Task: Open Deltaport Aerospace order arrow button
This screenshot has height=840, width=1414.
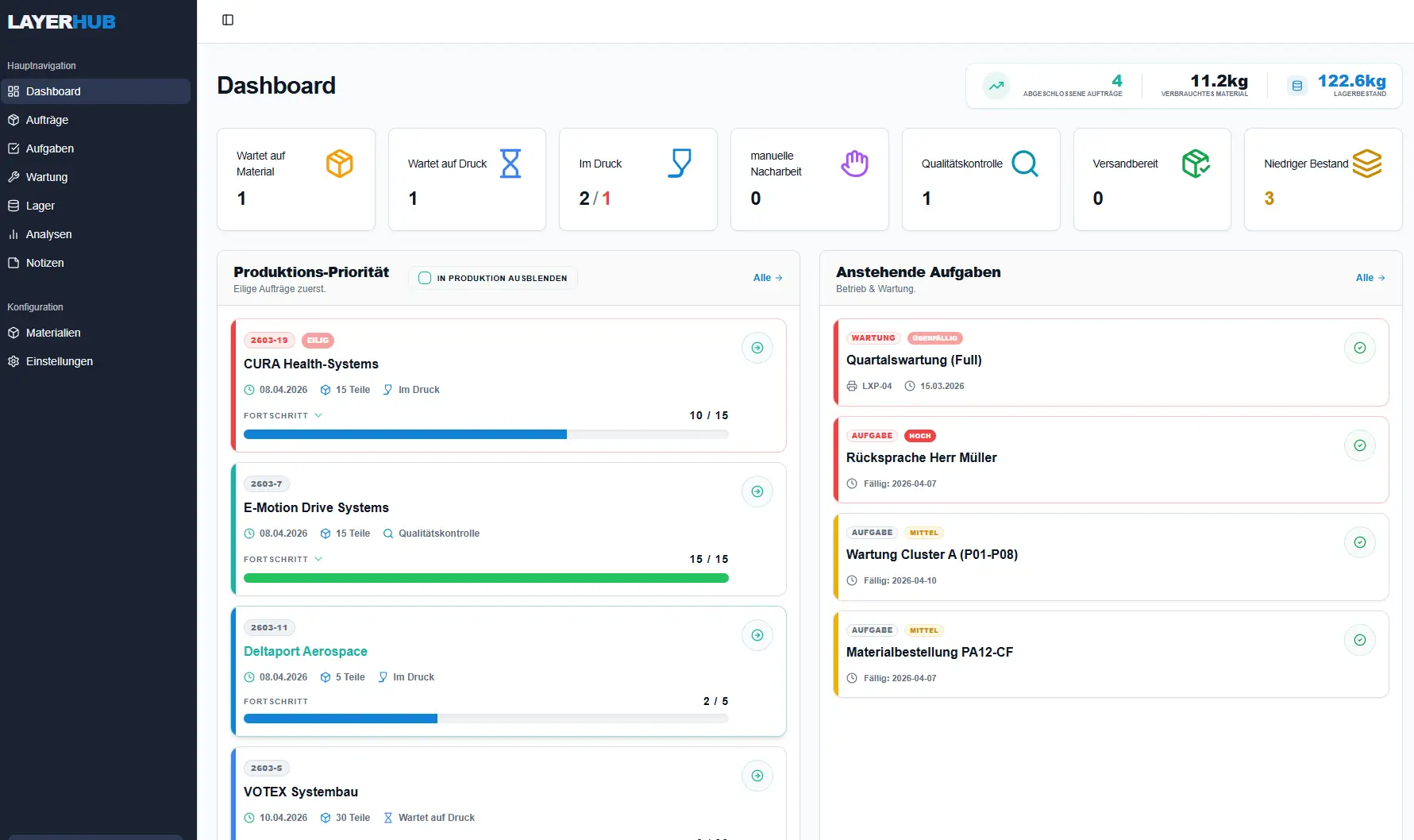Action: point(757,635)
